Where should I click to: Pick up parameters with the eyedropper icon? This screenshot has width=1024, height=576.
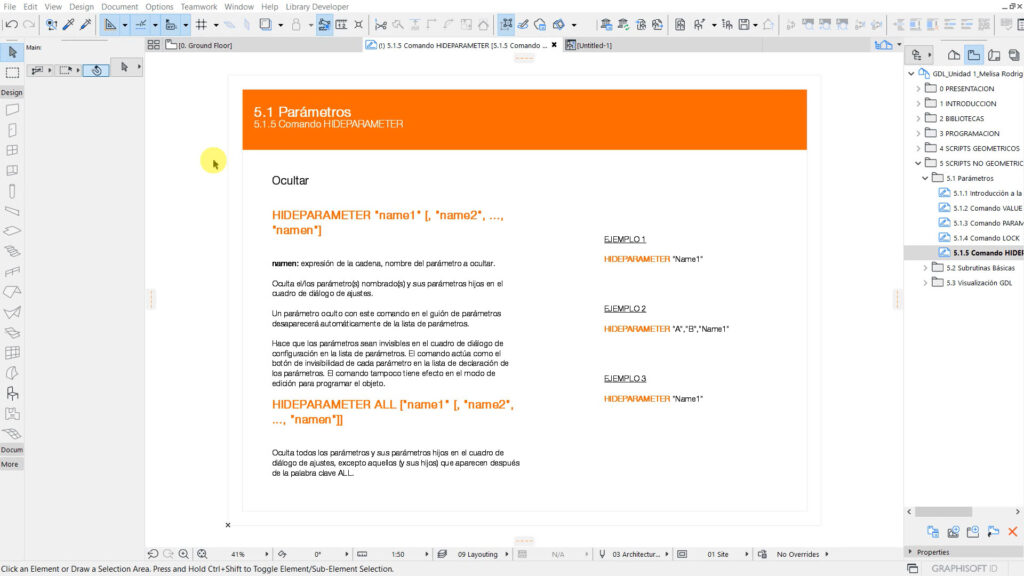point(69,24)
